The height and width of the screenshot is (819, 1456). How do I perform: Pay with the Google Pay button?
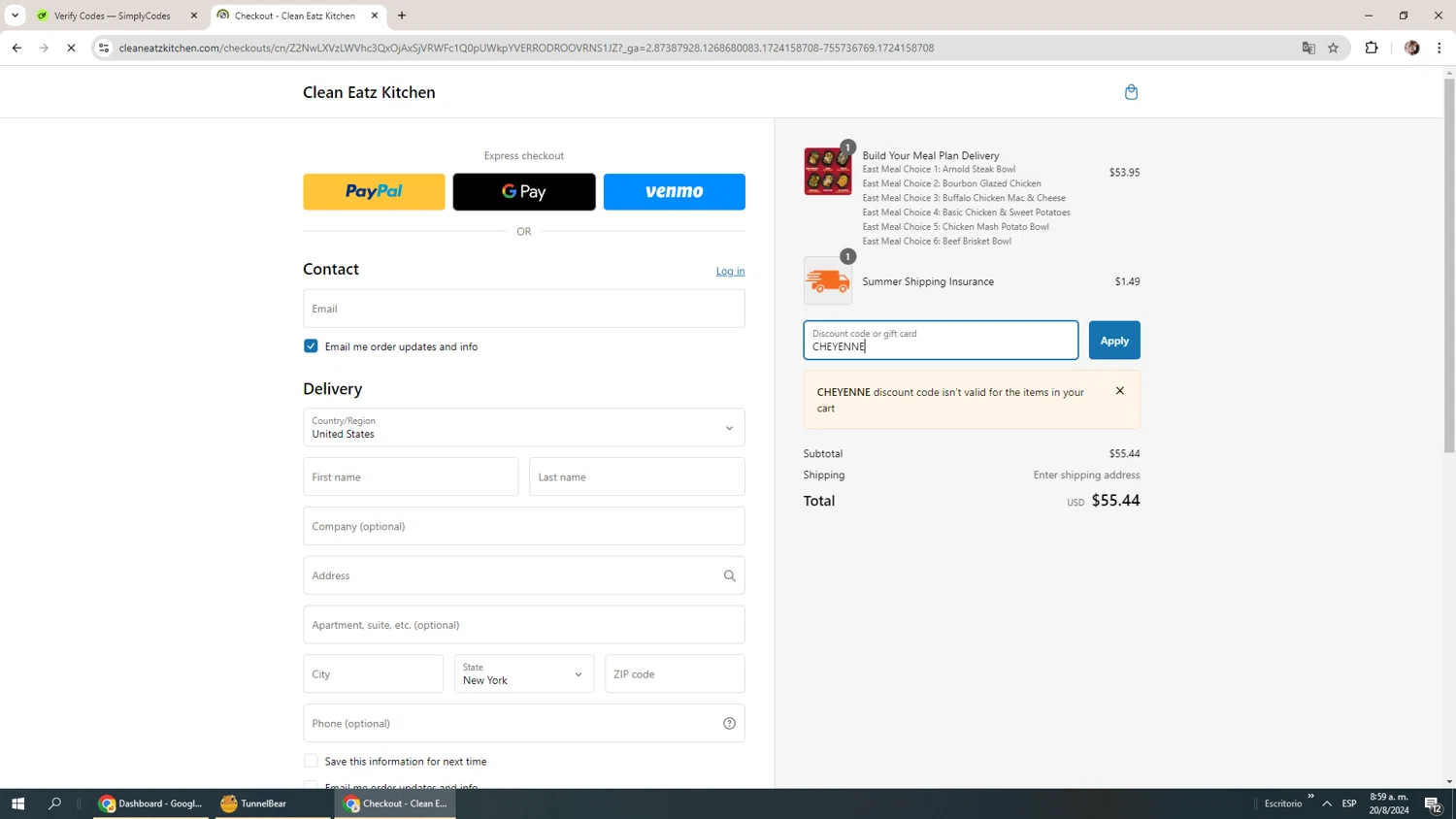pyautogui.click(x=524, y=191)
